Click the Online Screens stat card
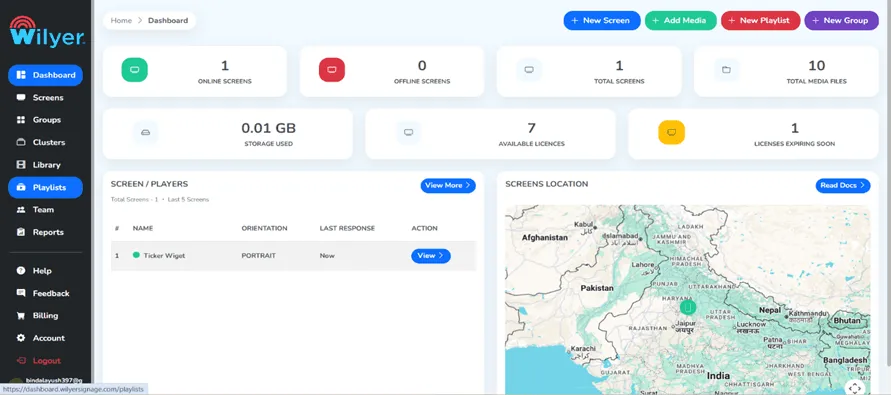 tap(194, 72)
